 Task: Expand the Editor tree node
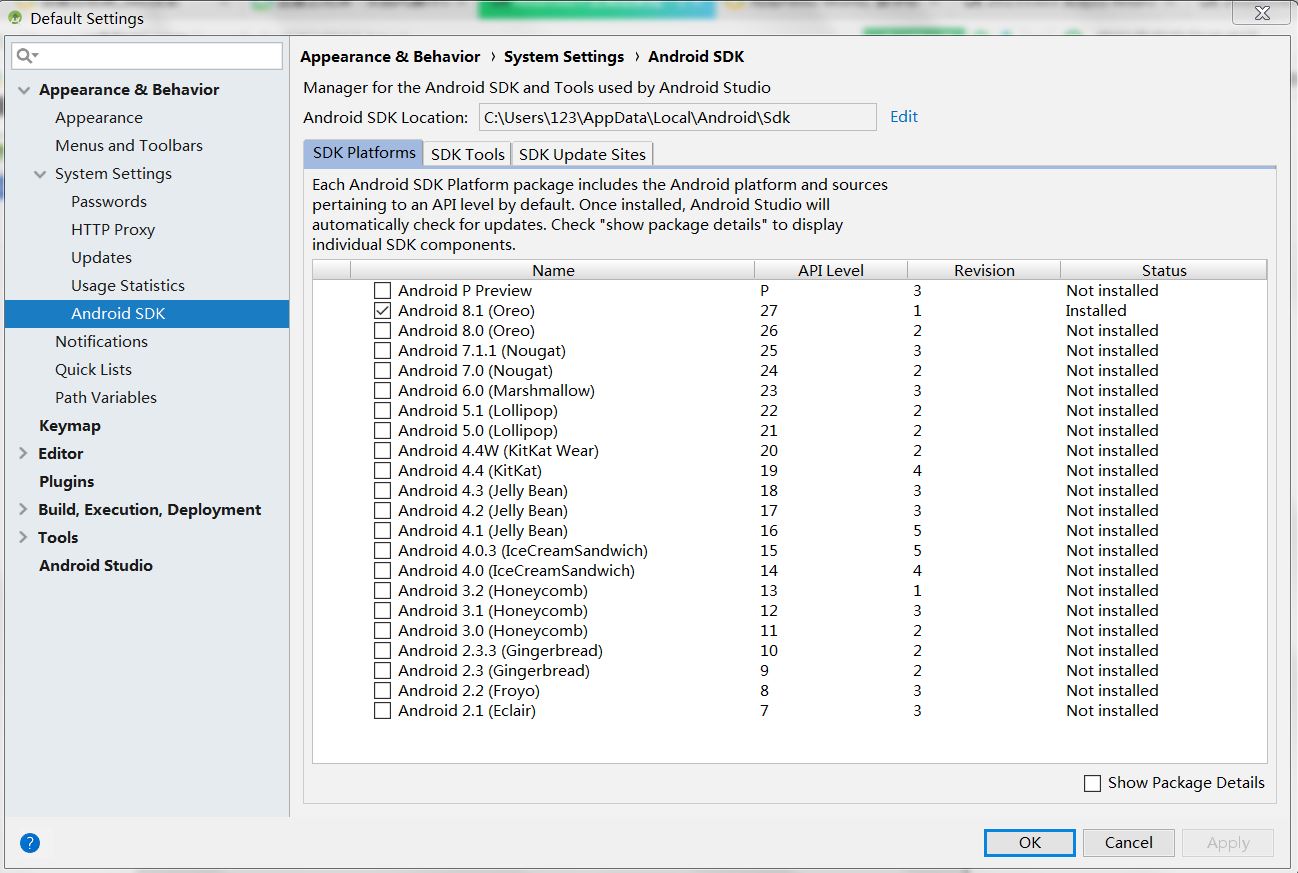point(23,454)
